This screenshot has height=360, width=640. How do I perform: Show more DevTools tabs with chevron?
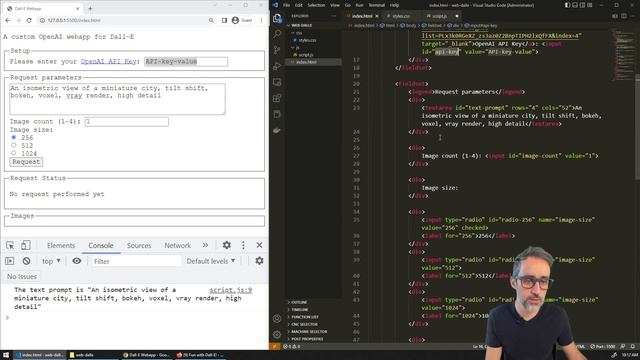click(205, 245)
